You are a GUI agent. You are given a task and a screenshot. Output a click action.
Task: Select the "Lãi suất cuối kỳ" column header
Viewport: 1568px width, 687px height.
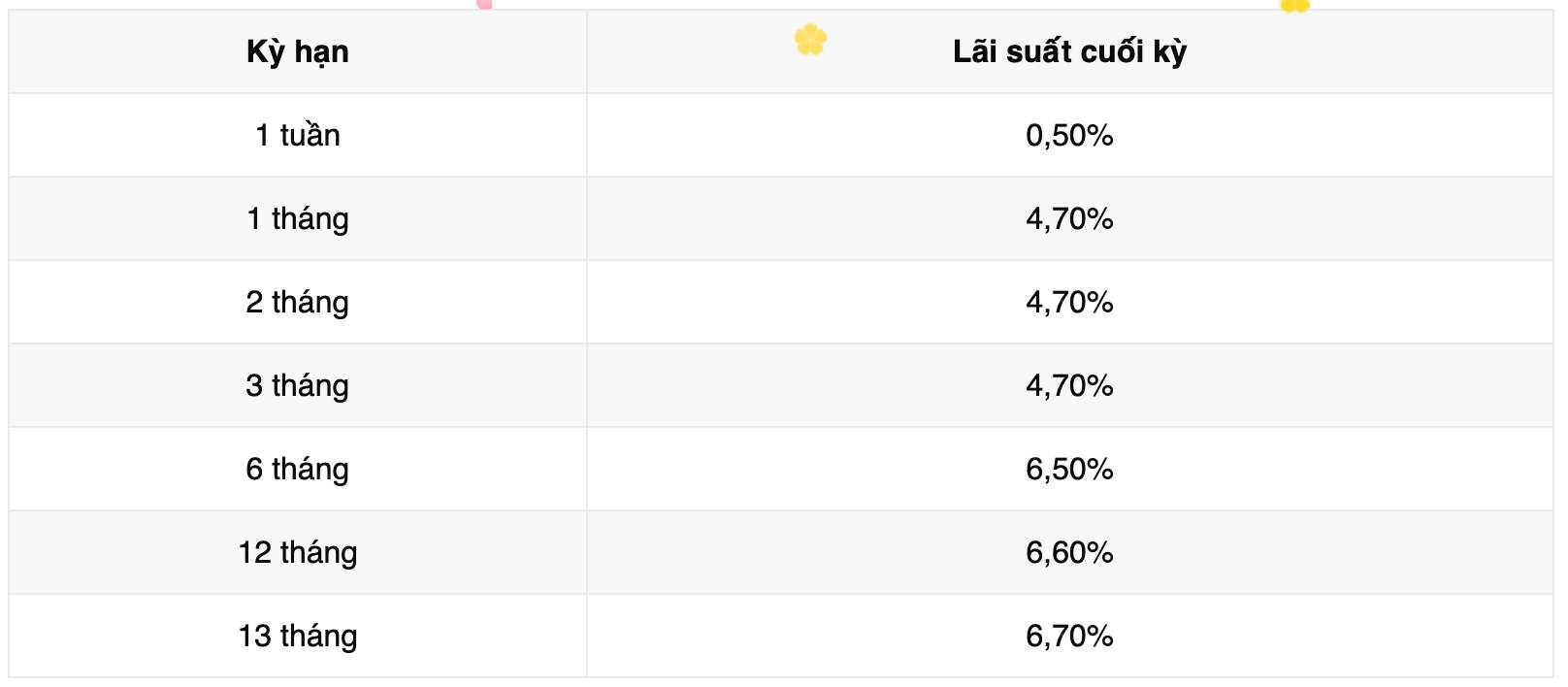(1069, 51)
